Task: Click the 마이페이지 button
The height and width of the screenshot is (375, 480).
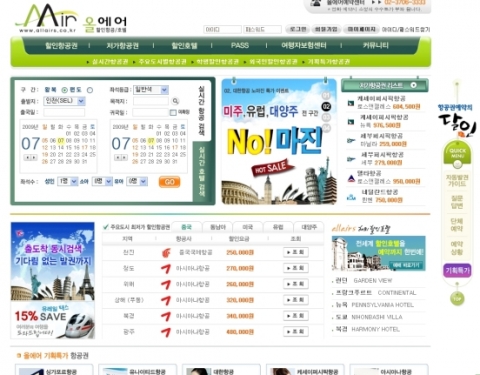Action: click(361, 29)
